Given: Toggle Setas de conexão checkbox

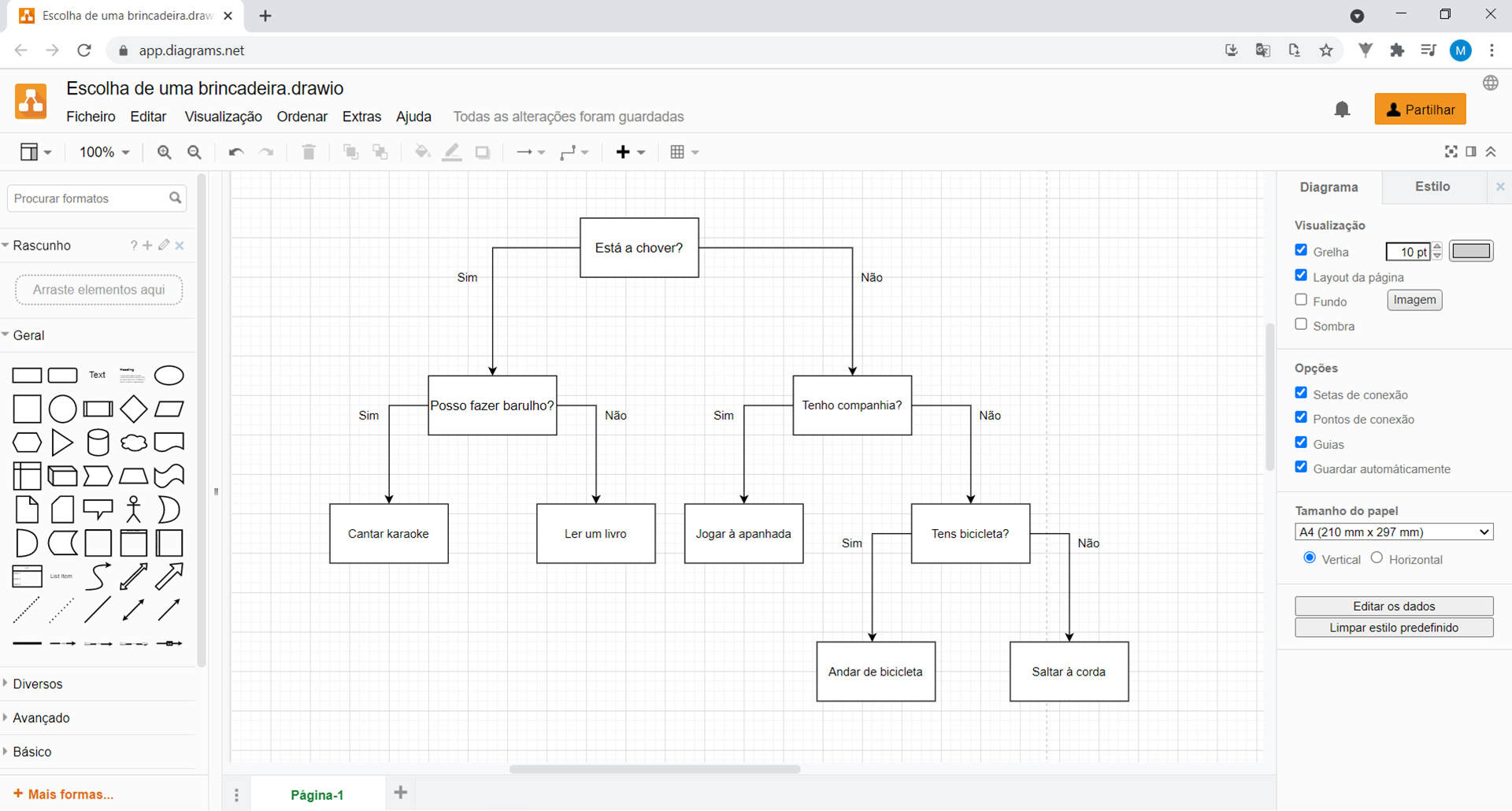Looking at the screenshot, I should pos(1301,393).
